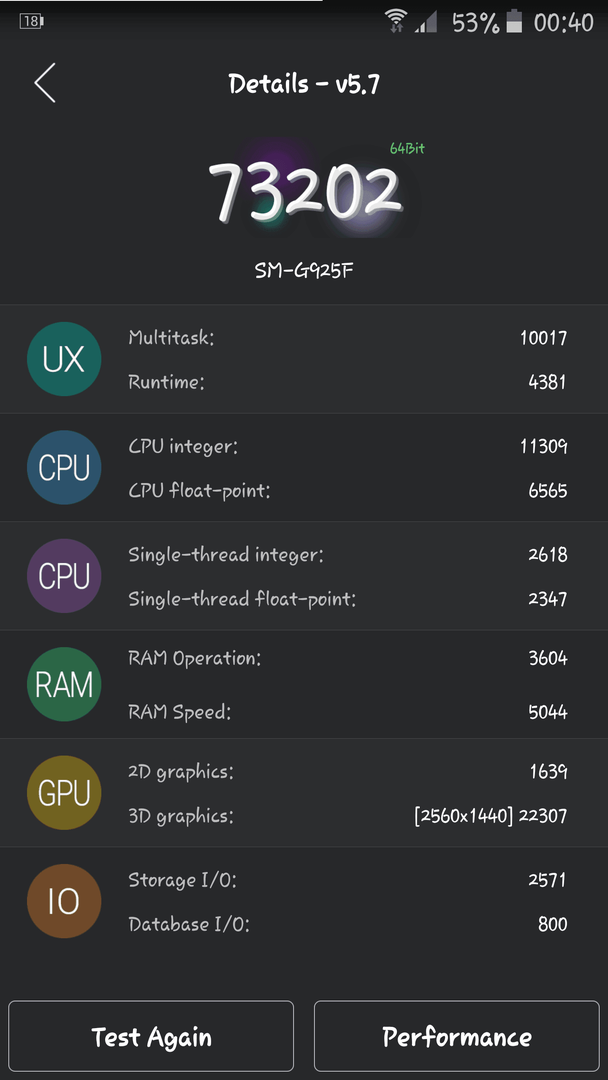The width and height of the screenshot is (608, 1080).
Task: Select the yellow GPU category icon
Action: pos(64,793)
